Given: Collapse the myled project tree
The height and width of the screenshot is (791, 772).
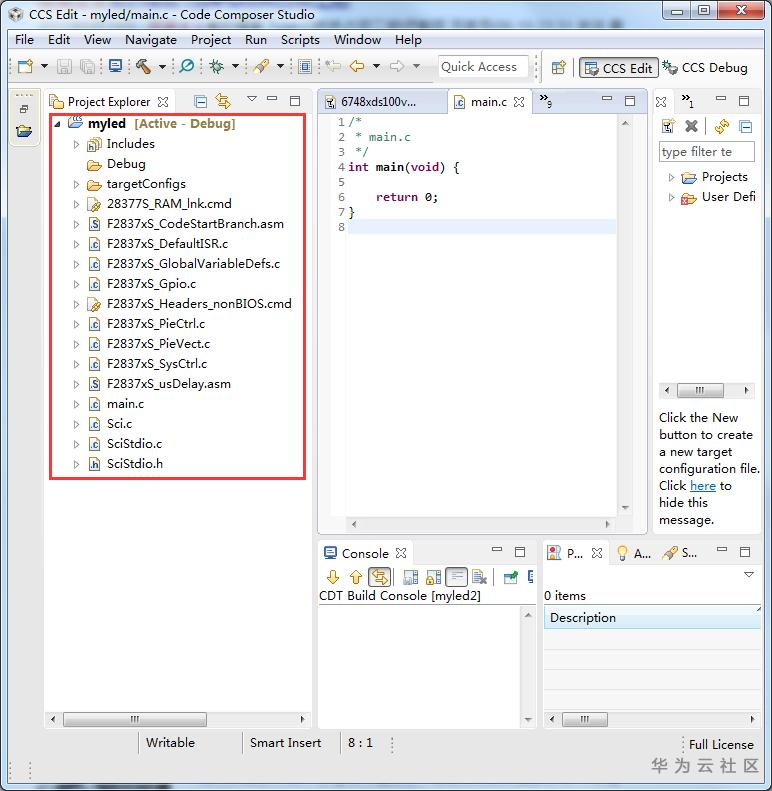Looking at the screenshot, I should click(58, 124).
